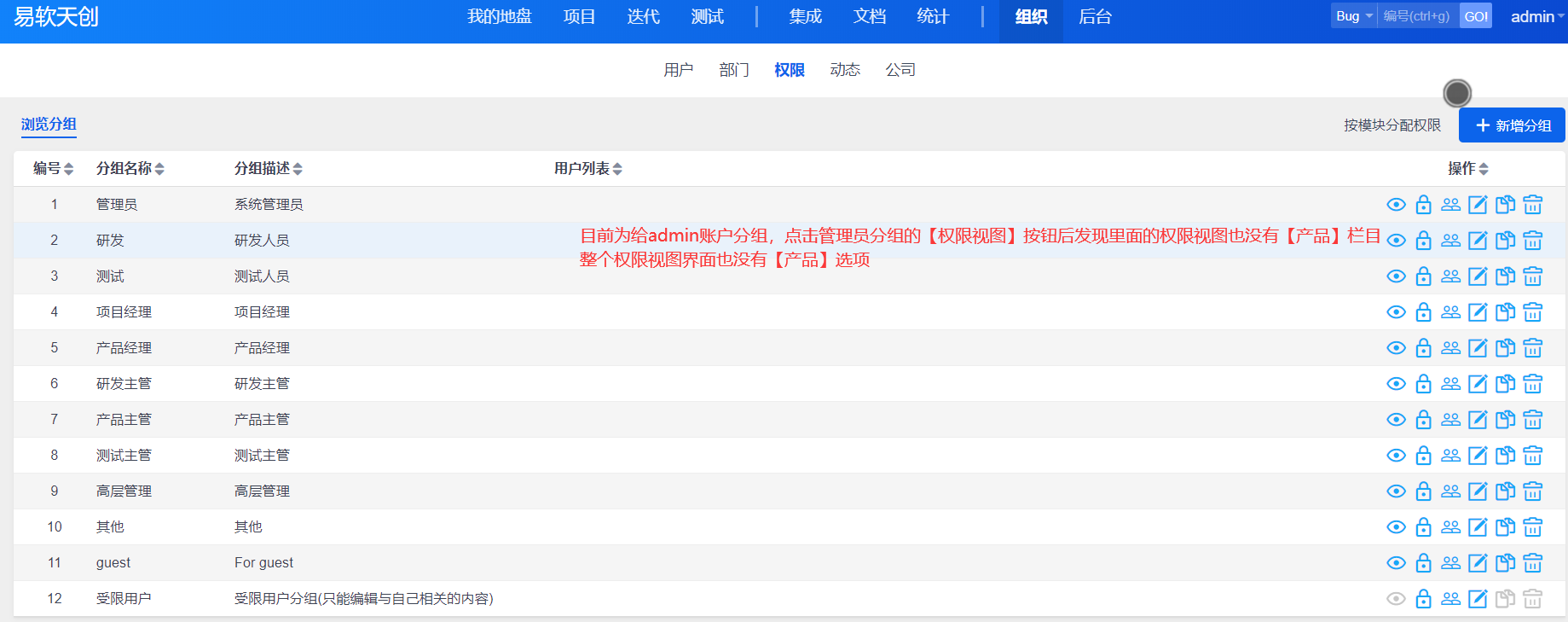Open member maintenance for guest group
The height and width of the screenshot is (622, 1568).
pyautogui.click(x=1450, y=563)
